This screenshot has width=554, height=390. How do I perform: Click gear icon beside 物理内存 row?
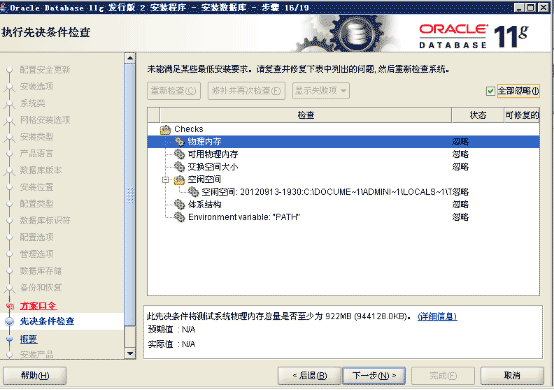tap(179, 142)
